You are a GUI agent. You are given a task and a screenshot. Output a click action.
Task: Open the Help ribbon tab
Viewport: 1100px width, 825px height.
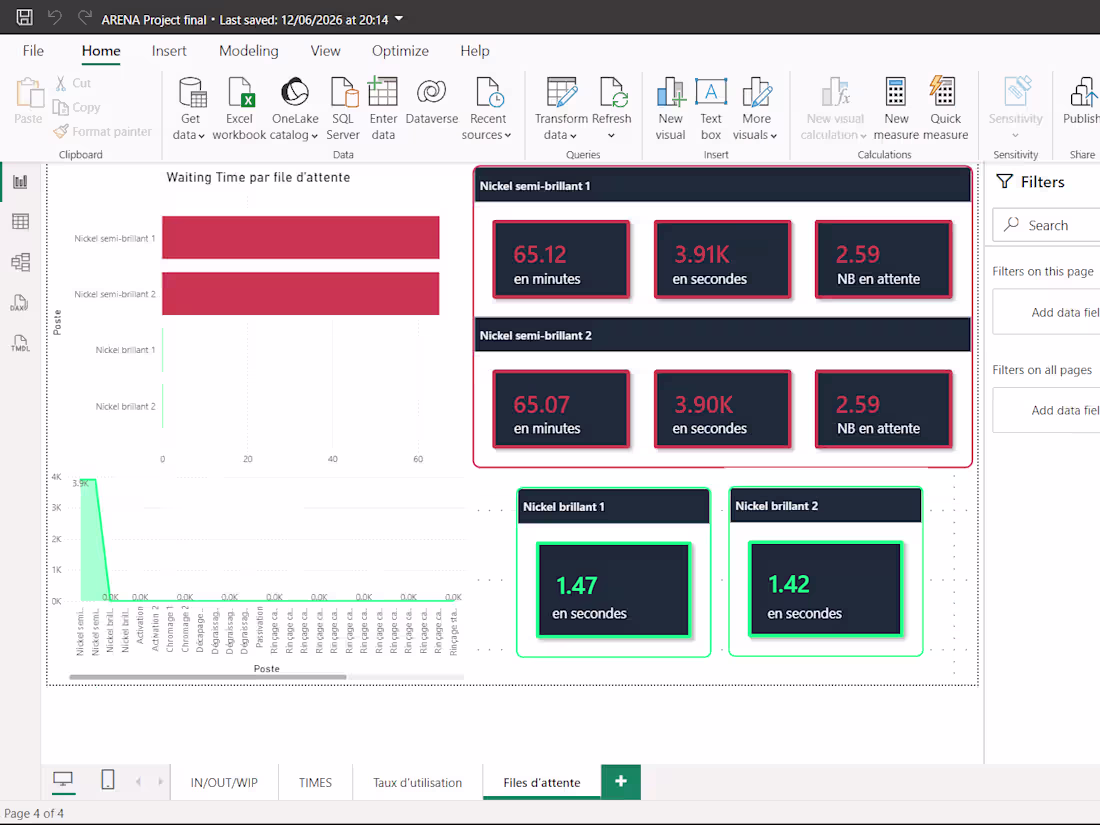475,51
